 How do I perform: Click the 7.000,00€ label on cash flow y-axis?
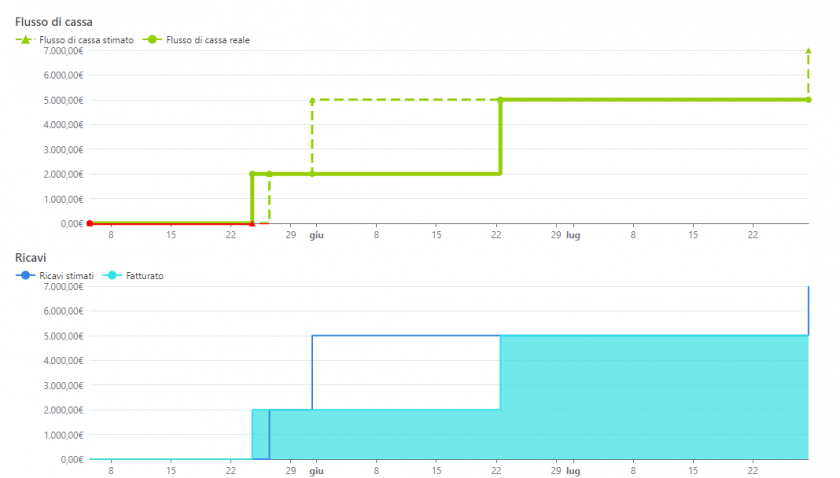[x=63, y=51]
